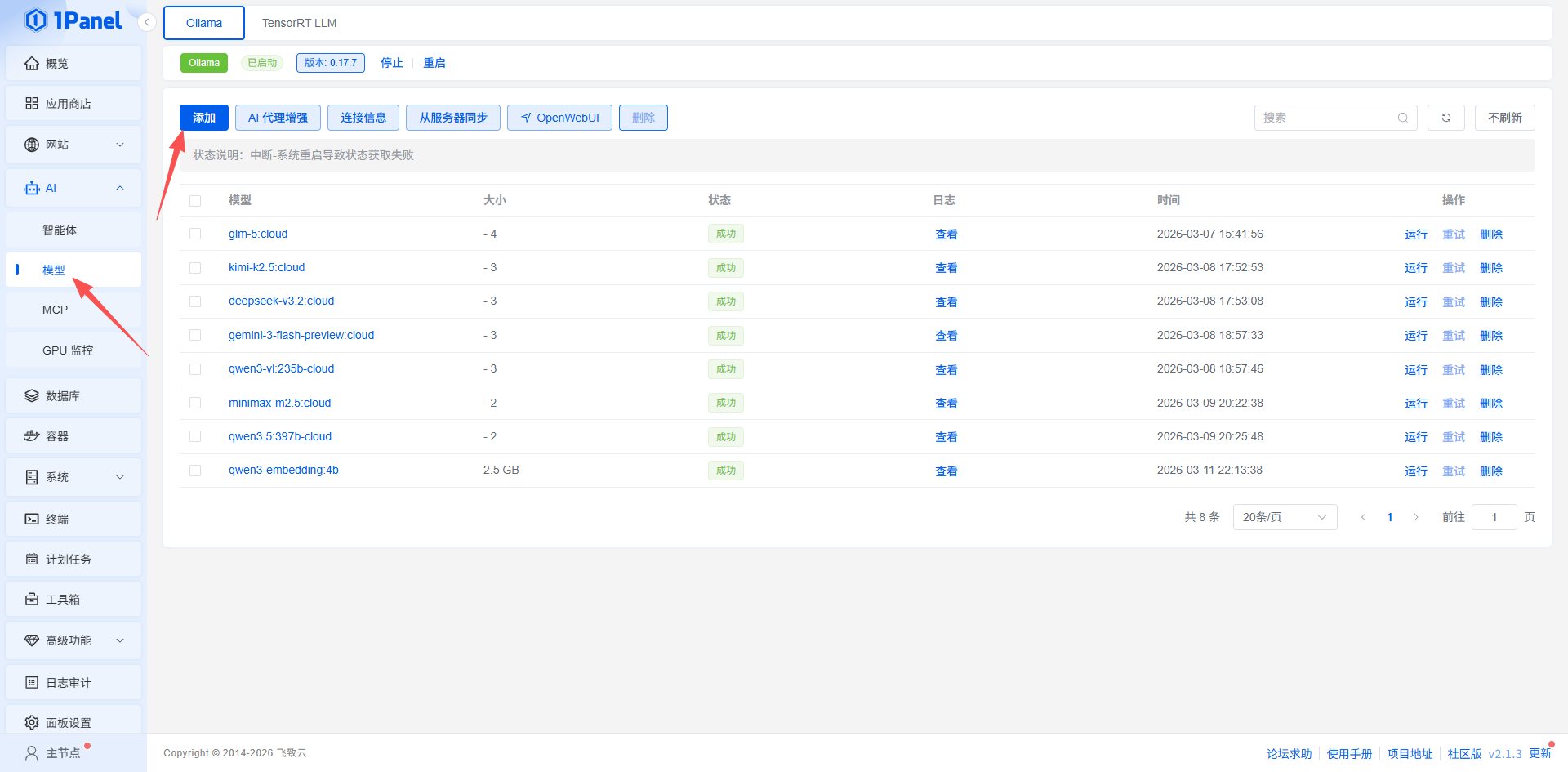Click the 连接信息 button
Screen dimensions: 1568x772
pyautogui.click(x=363, y=118)
